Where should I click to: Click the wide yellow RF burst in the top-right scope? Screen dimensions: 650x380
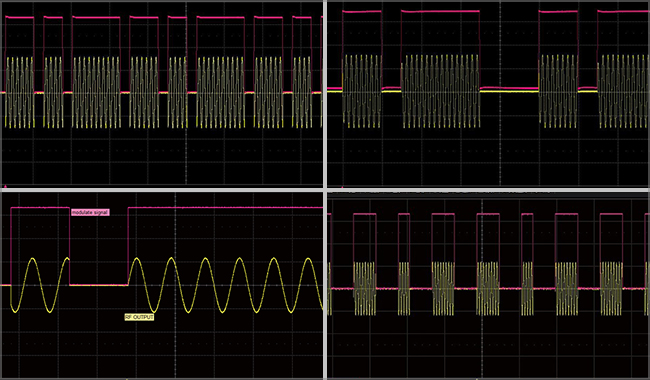point(441,91)
